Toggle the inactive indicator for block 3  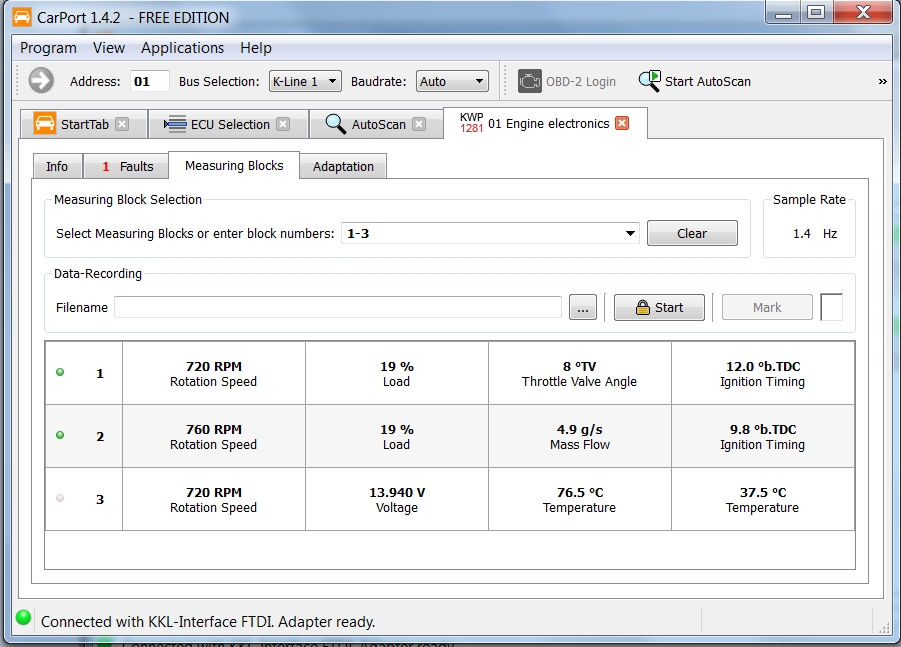[60, 498]
